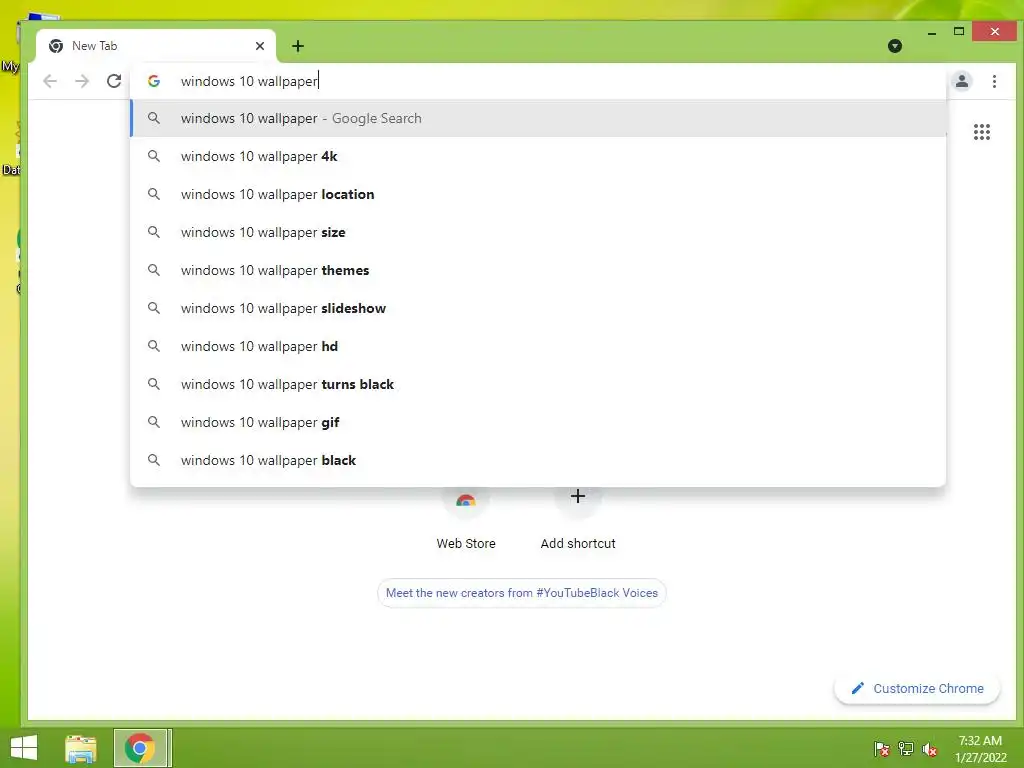Open the Action Center flag icon
The image size is (1024, 768).
(881, 749)
